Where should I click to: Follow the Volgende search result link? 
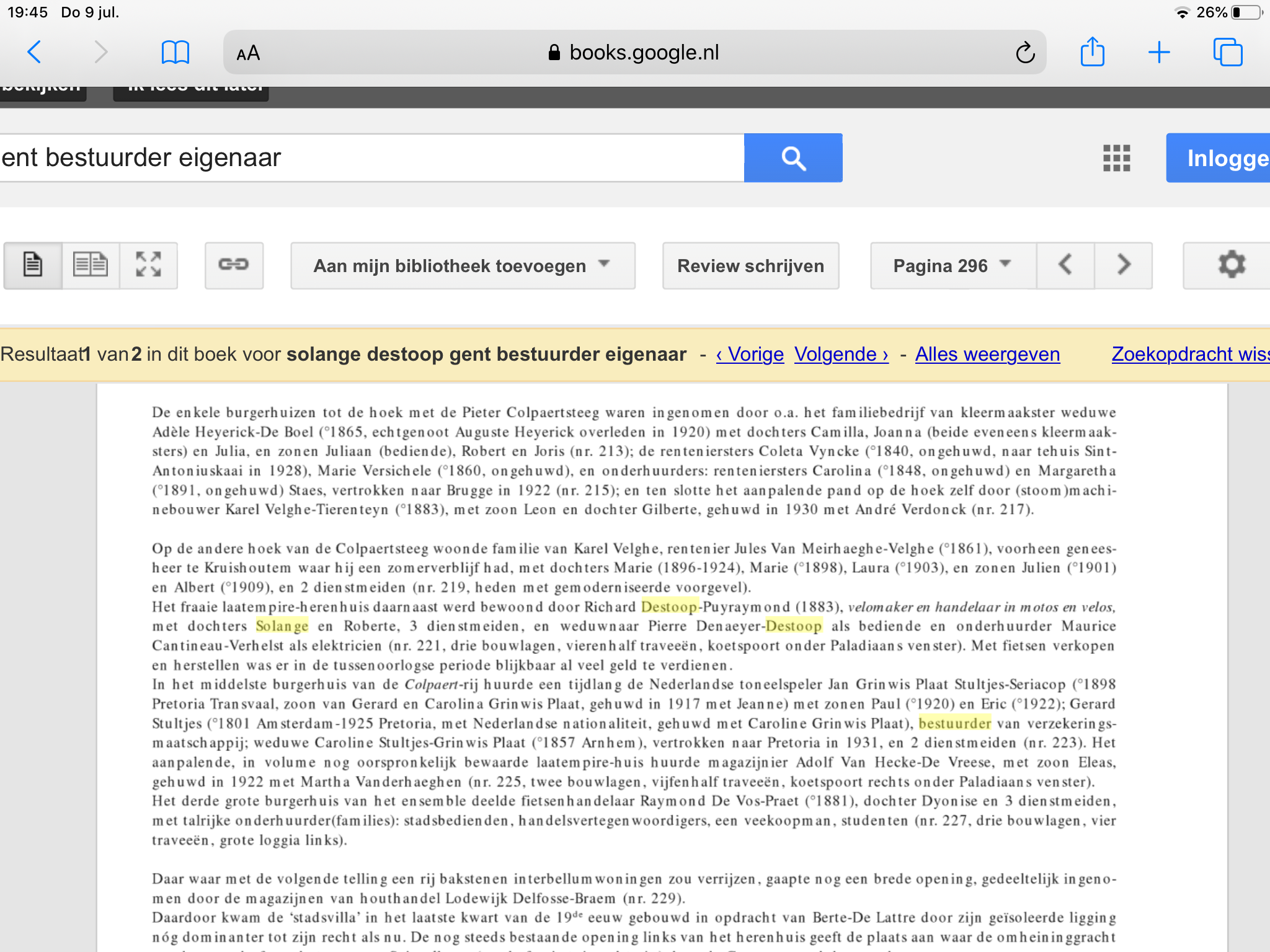[841, 354]
